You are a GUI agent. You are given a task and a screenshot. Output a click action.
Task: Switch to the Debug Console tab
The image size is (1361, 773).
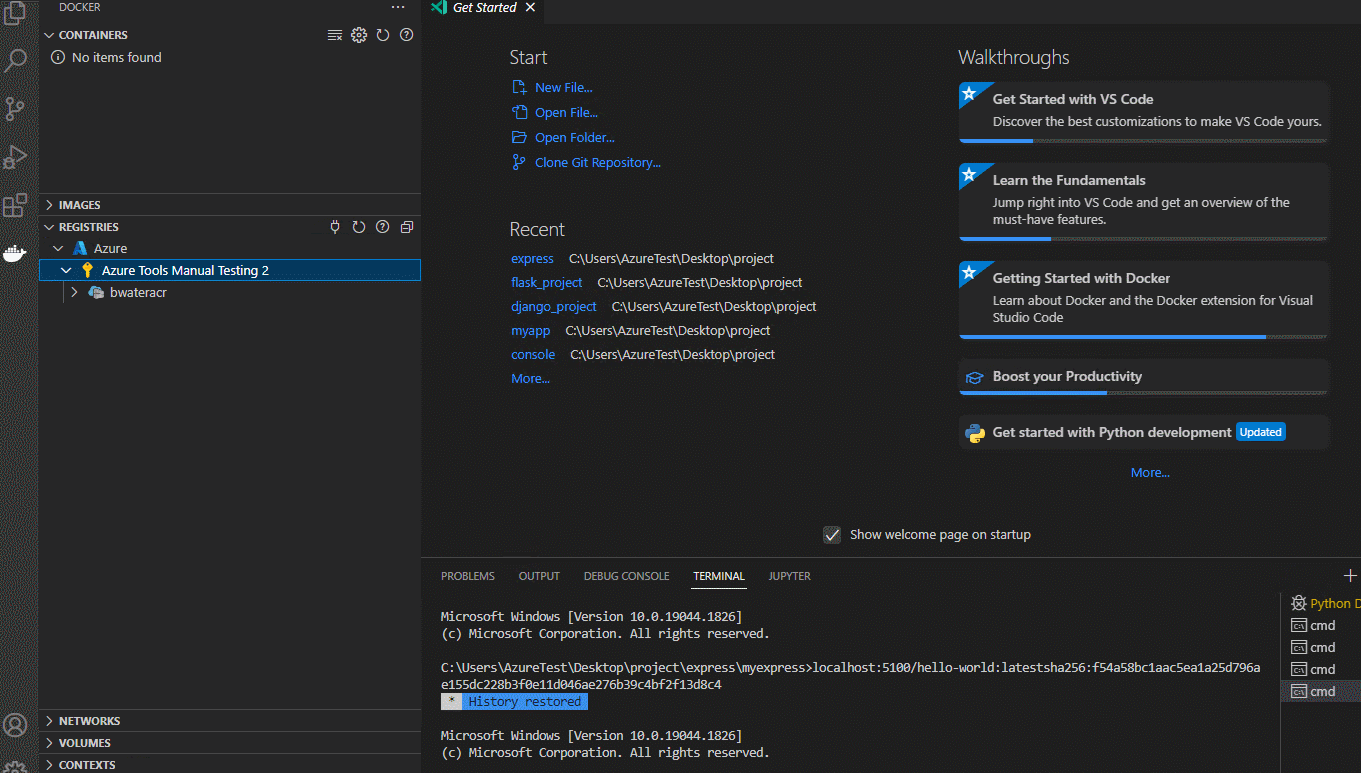pos(626,576)
